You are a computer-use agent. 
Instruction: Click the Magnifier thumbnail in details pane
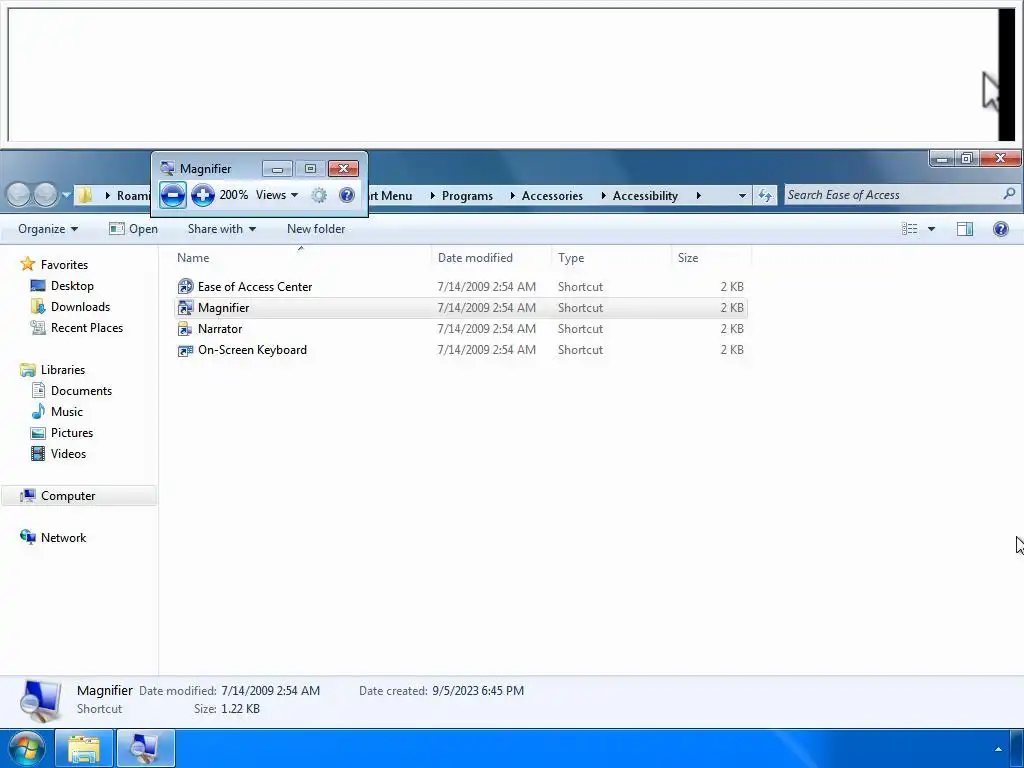coord(40,701)
